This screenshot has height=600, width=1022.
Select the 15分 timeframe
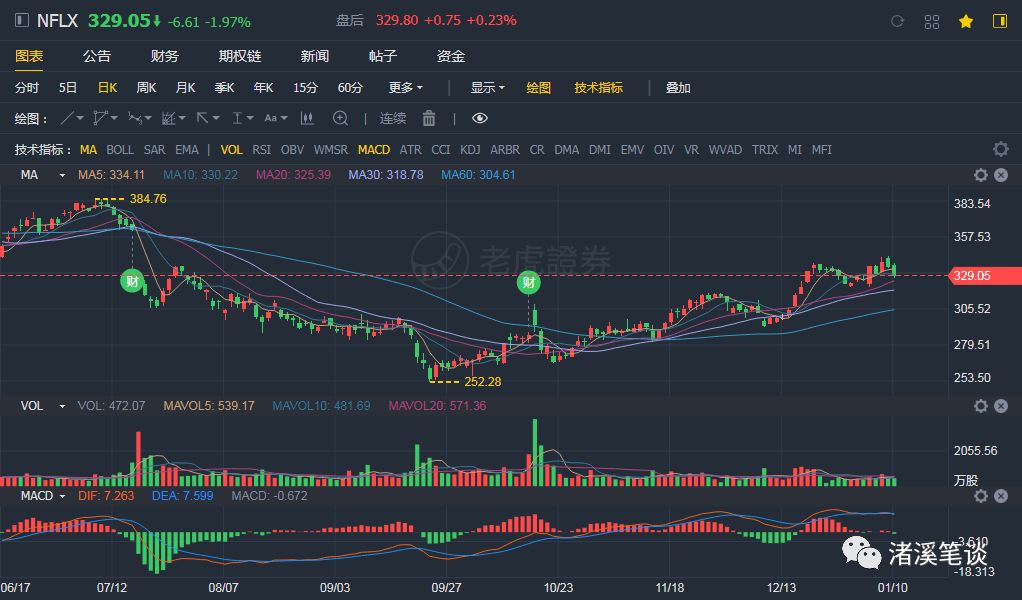pyautogui.click(x=305, y=87)
